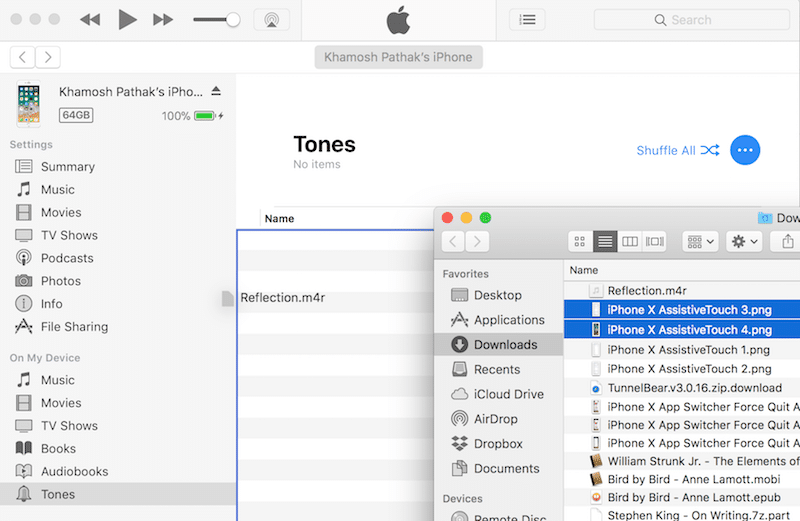Click the play button in iTunes

coord(127,19)
